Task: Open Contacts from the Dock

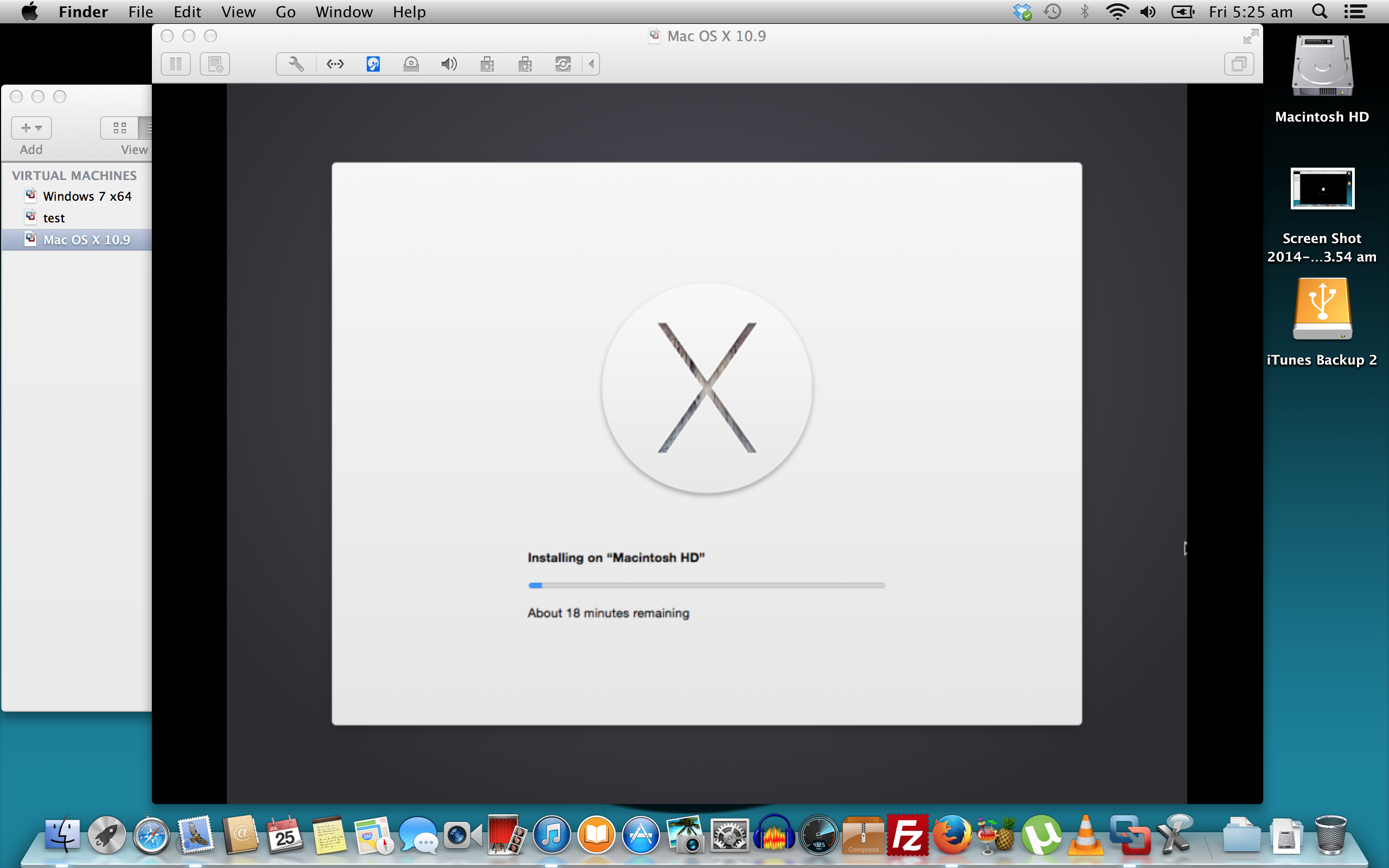Action: click(x=240, y=835)
